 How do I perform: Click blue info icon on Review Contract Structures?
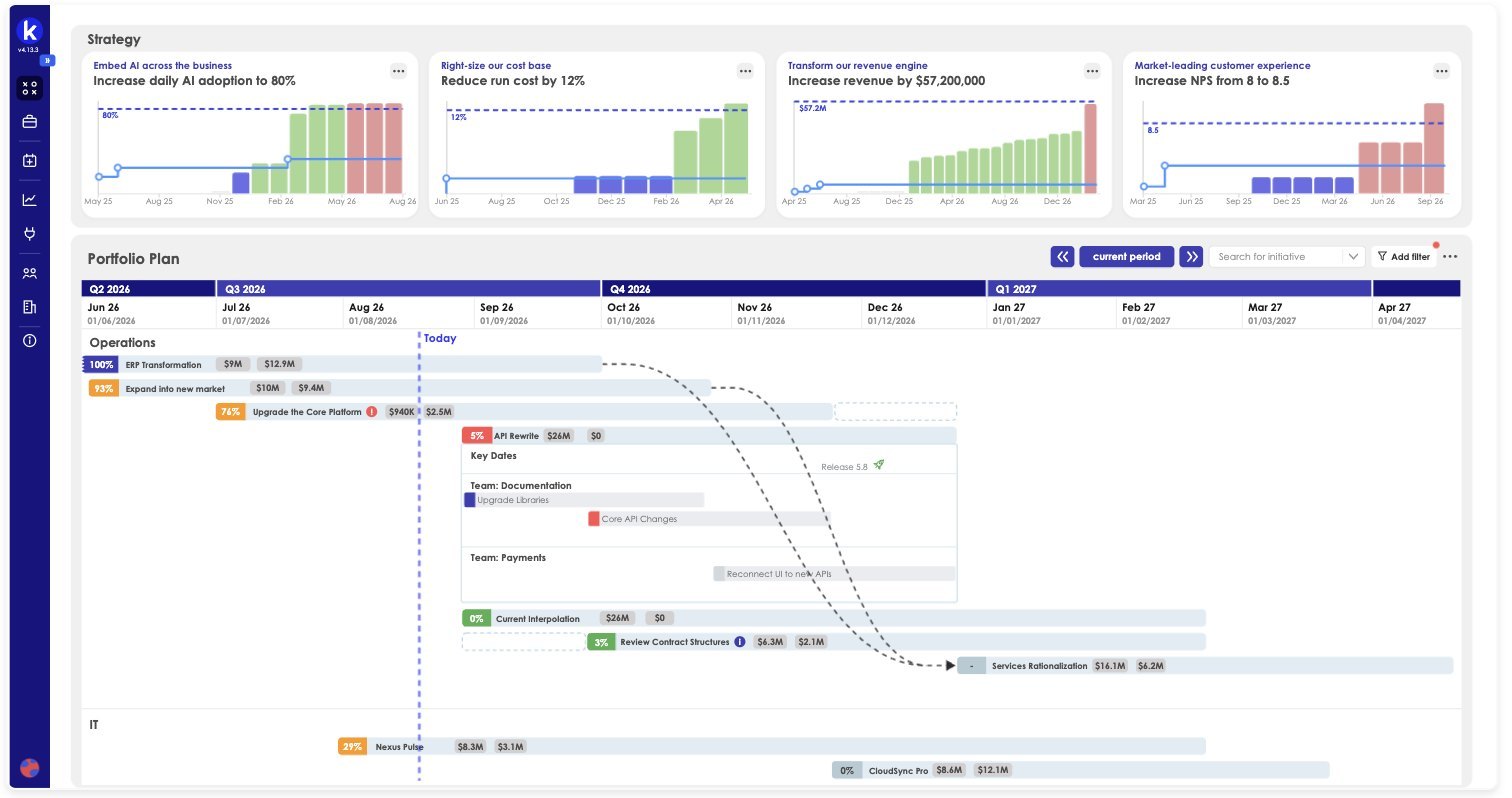click(740, 642)
